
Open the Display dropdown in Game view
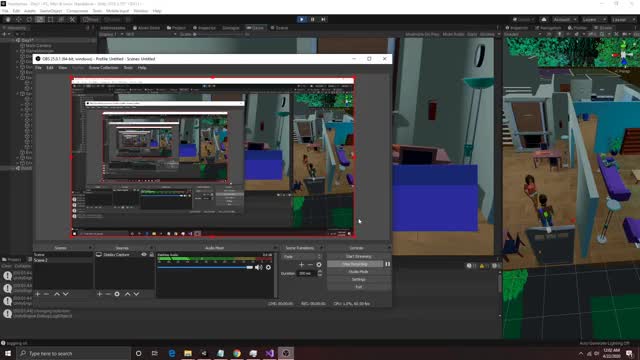coord(110,34)
